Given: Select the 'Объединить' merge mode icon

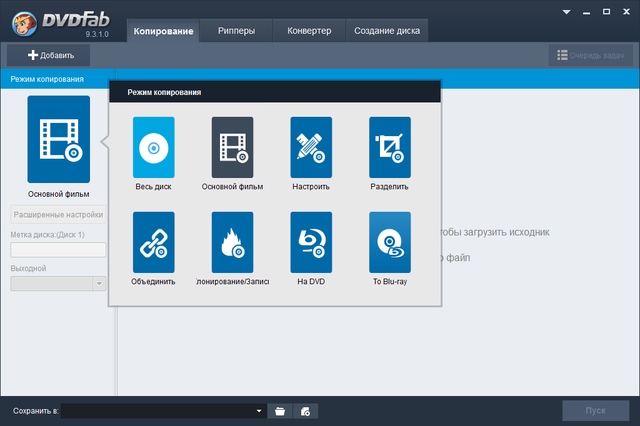Looking at the screenshot, I should [153, 242].
